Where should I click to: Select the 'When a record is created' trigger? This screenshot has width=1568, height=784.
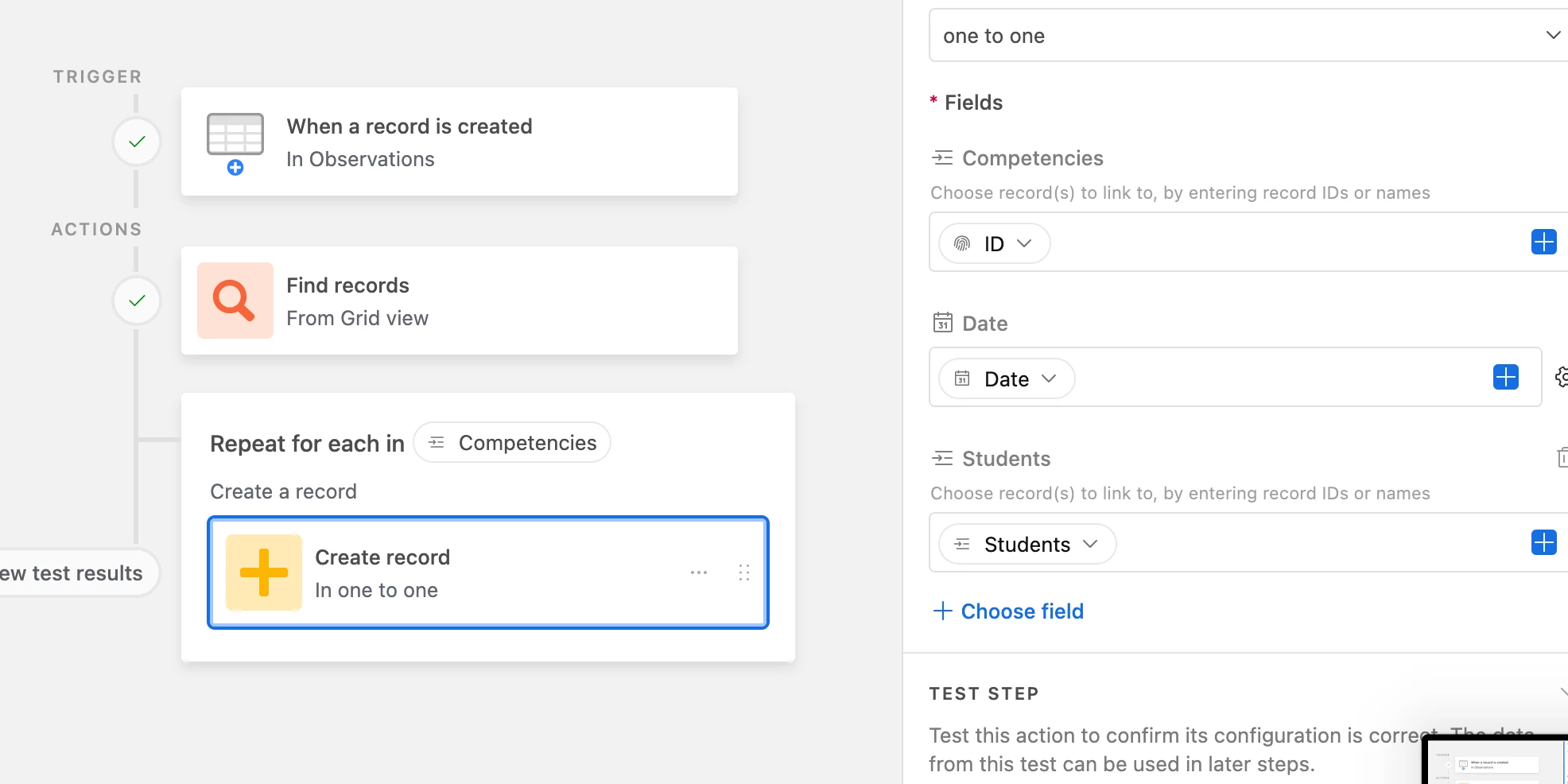click(x=459, y=142)
